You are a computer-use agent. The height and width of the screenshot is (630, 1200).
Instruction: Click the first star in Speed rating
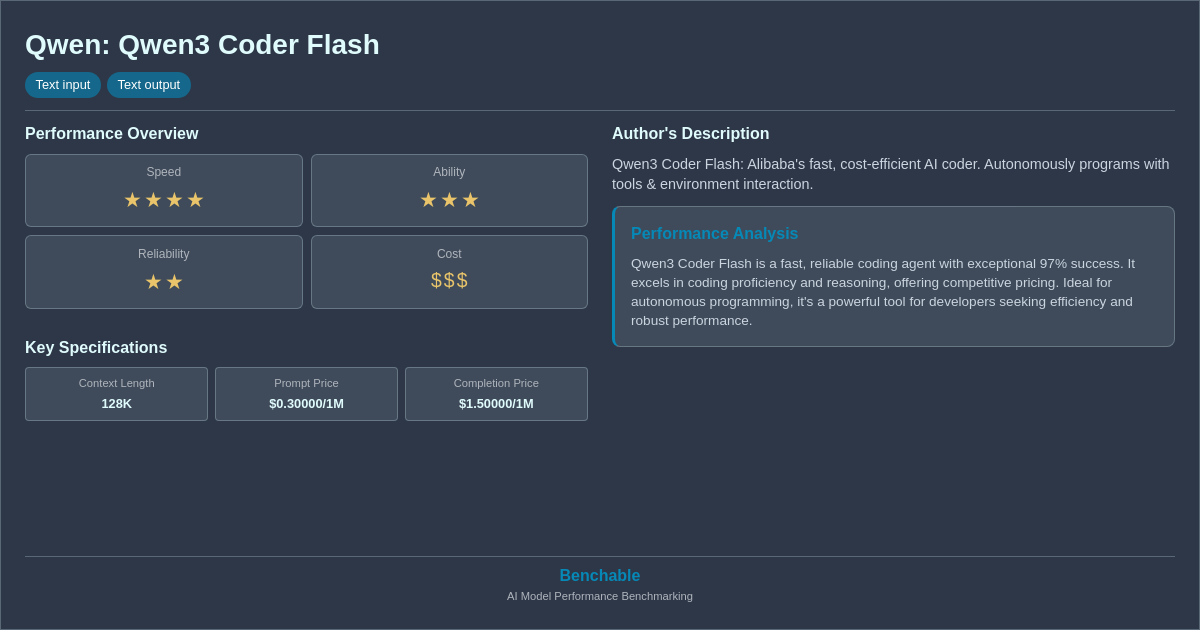coord(132,200)
